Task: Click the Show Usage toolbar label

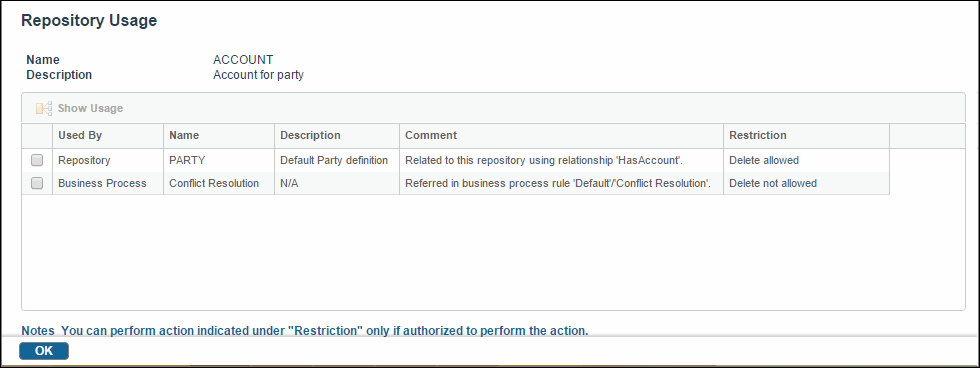Action: (90, 108)
